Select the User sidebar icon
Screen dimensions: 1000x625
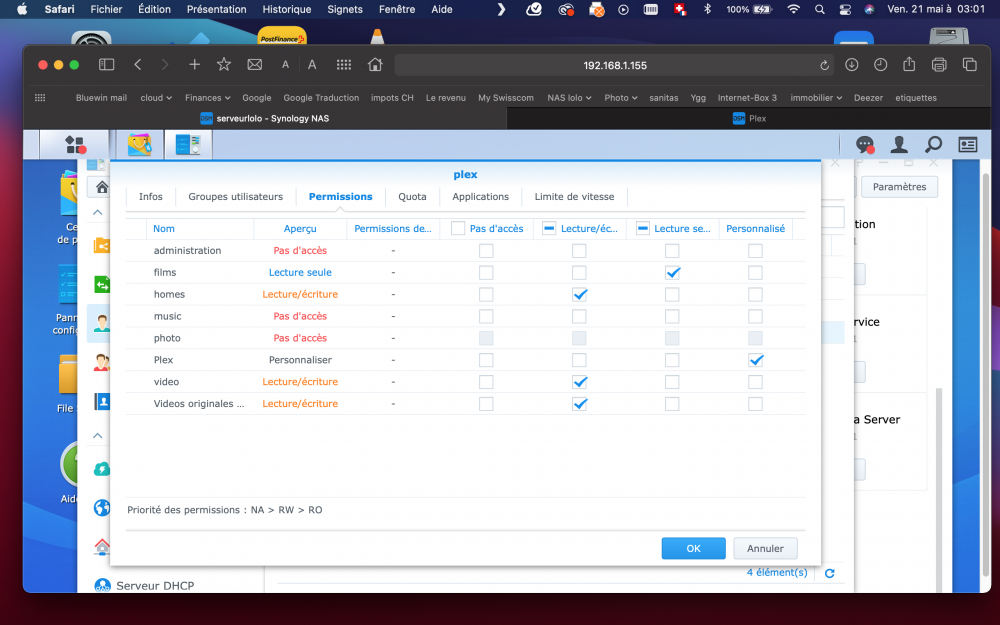tap(102, 323)
